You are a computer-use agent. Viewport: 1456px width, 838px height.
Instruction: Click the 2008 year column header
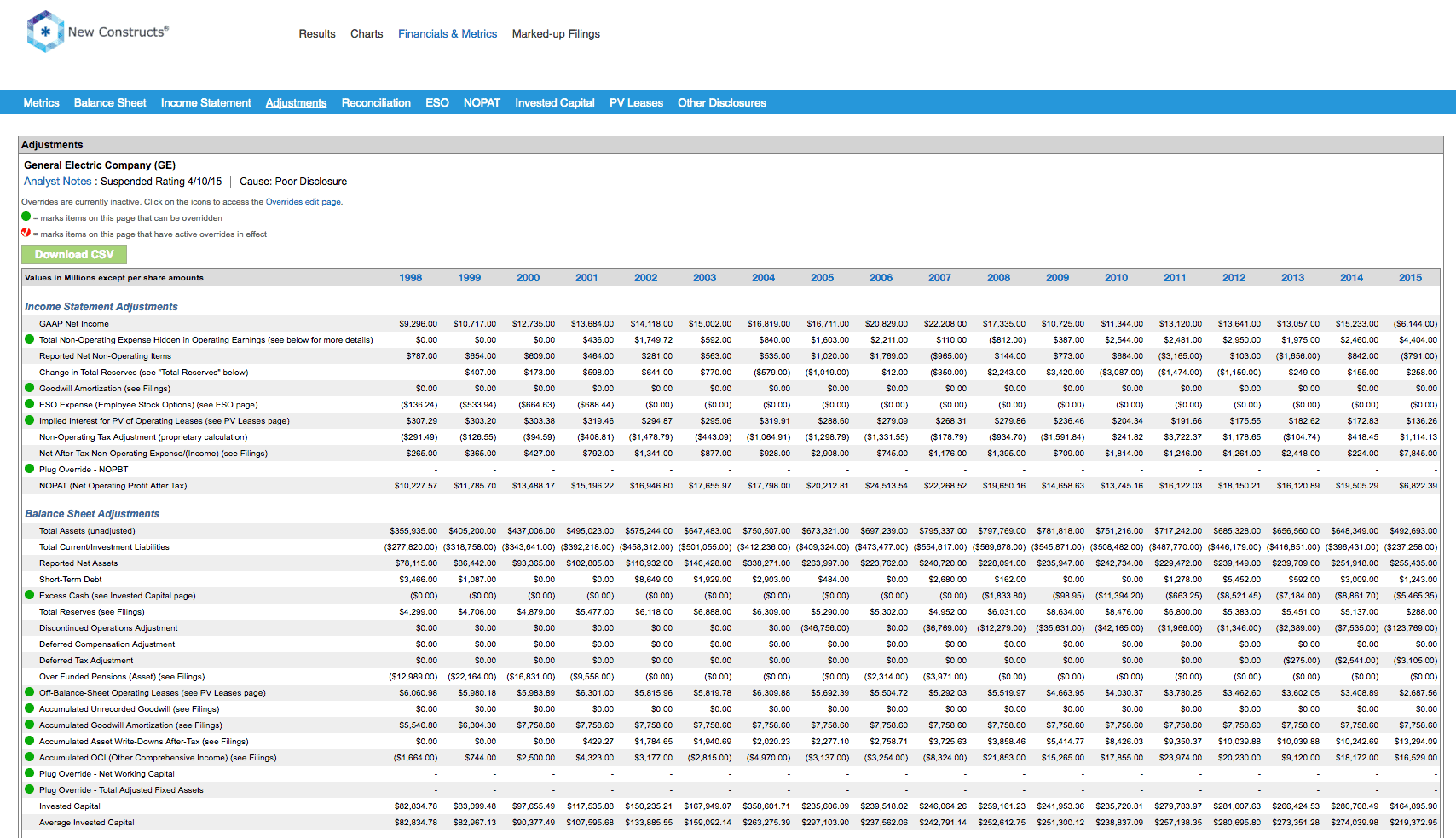click(999, 278)
